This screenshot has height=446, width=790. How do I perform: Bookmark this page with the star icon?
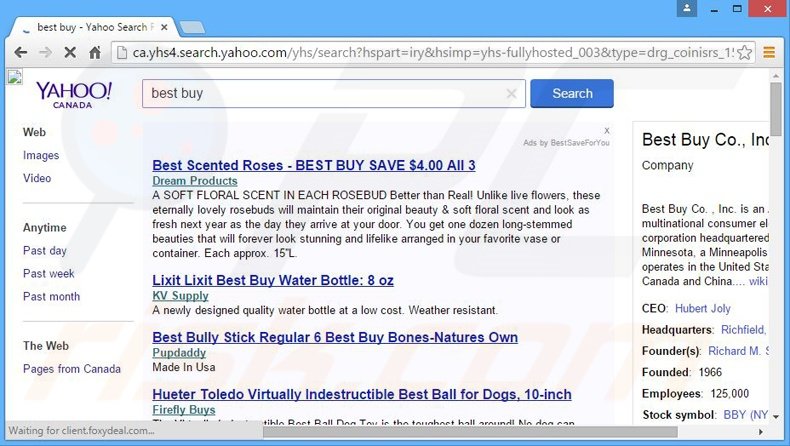(744, 52)
